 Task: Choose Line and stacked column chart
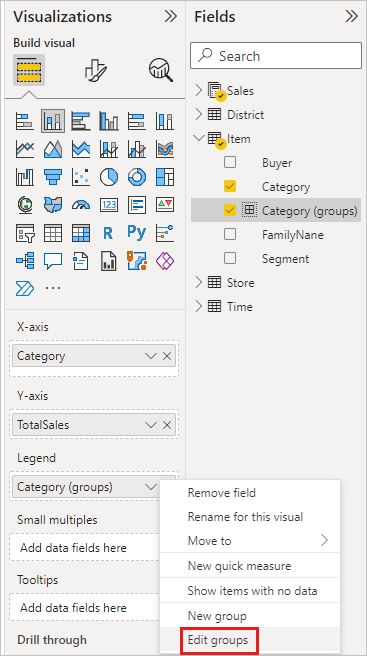[109, 149]
